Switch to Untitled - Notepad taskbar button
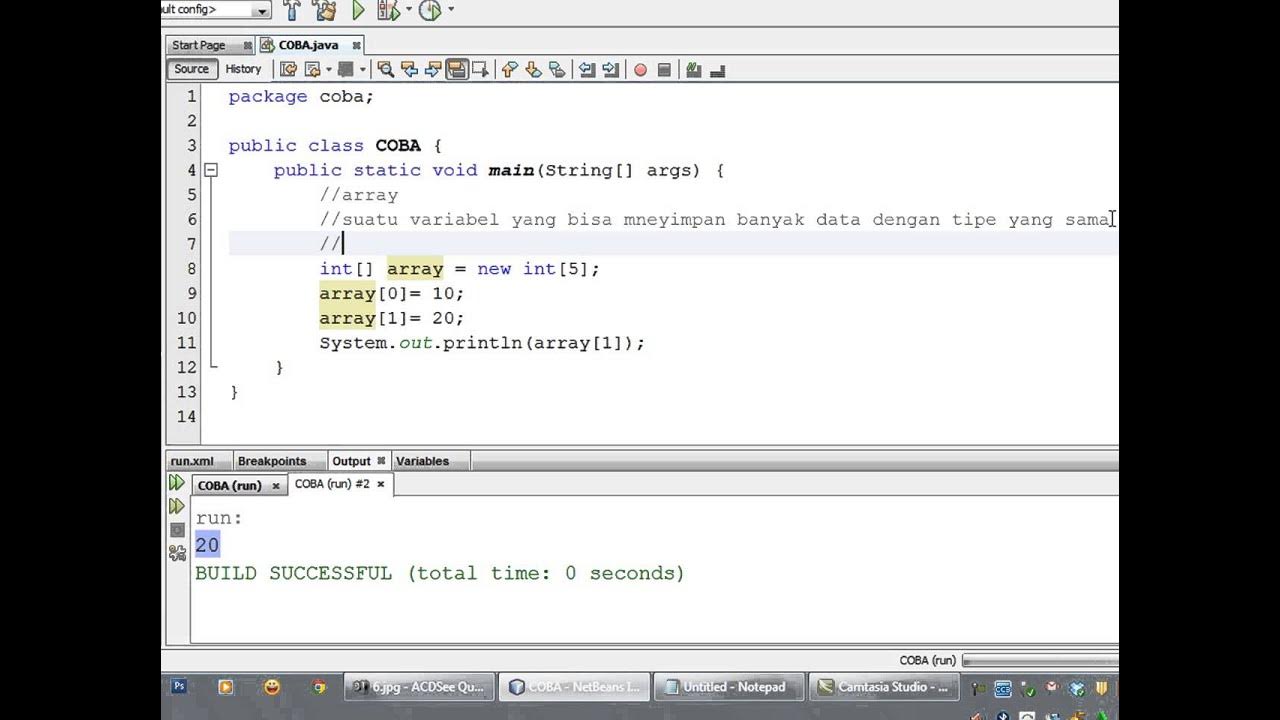 click(x=729, y=687)
